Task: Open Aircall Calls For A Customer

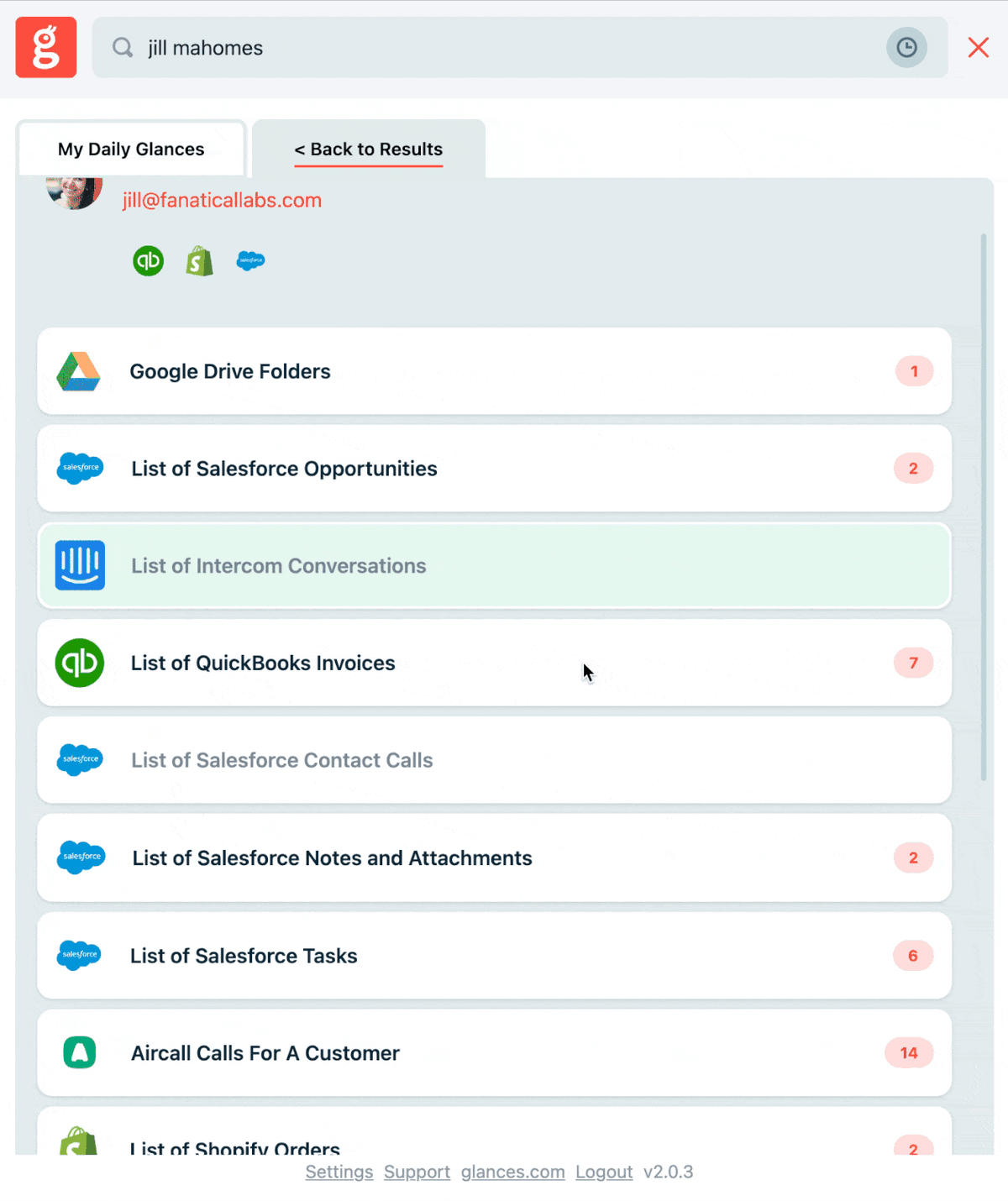Action: (494, 1053)
